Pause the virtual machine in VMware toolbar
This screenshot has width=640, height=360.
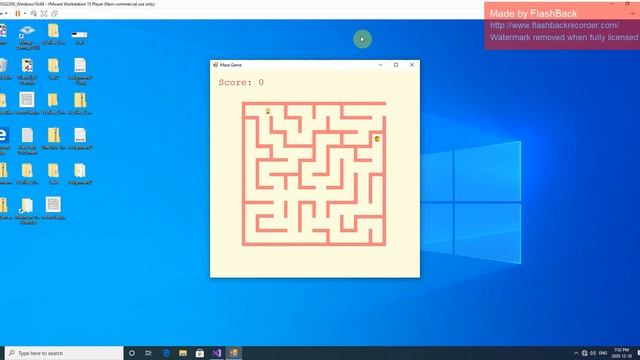(x=18, y=13)
